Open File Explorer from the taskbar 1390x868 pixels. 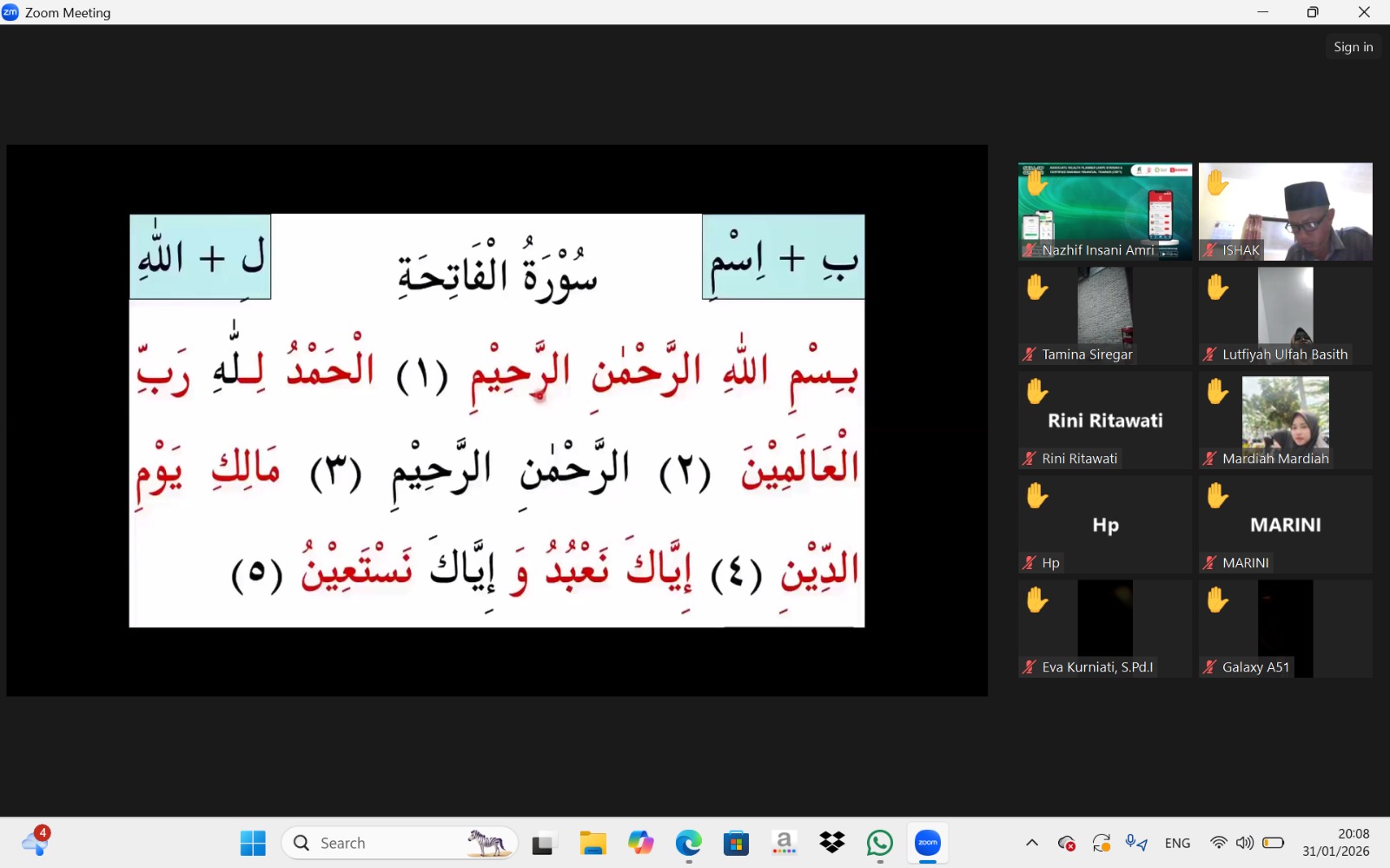pyautogui.click(x=593, y=843)
